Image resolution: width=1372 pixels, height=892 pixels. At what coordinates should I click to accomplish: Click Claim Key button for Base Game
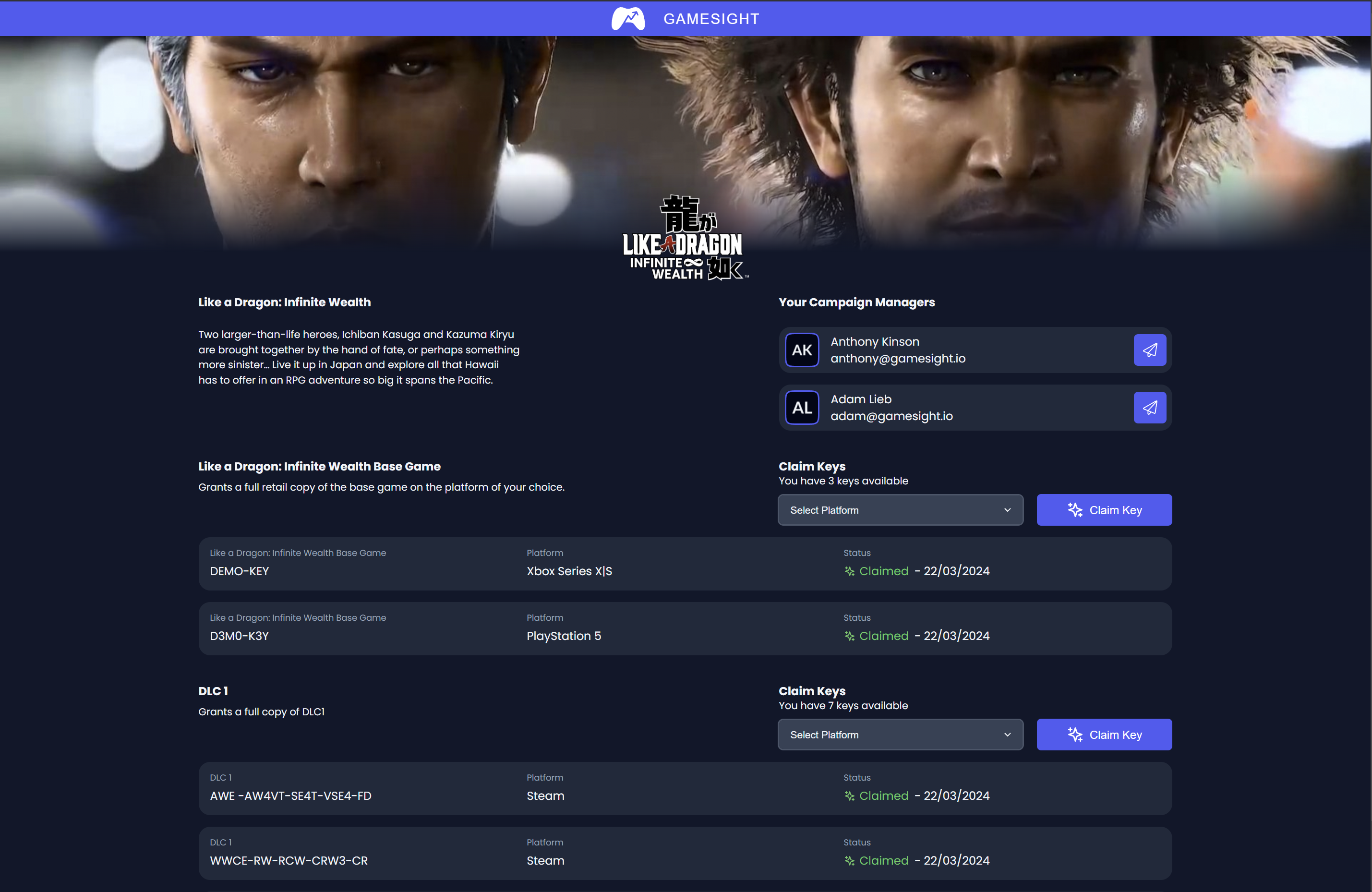pos(1104,510)
